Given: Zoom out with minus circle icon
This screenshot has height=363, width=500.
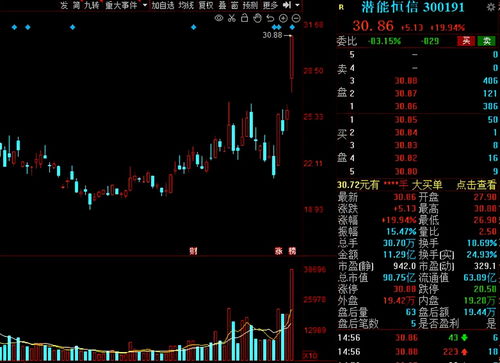Looking at the screenshot, I should tap(296, 18).
